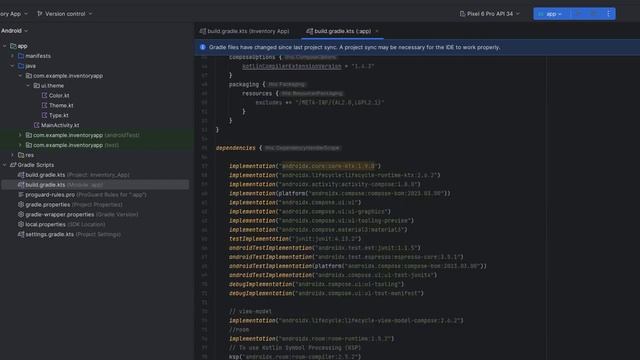Open the project name dropdown in title bar

point(14,14)
